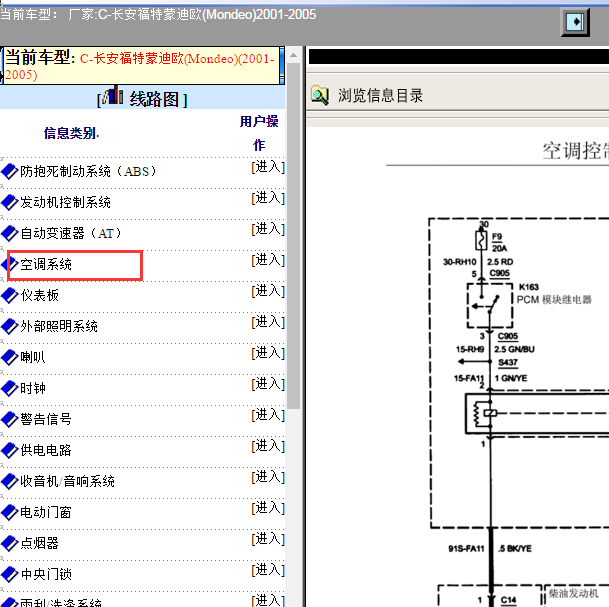This screenshot has width=609, height=607.
Task: Click the book icon beside 自动变速器（AT）
Action: (10, 233)
